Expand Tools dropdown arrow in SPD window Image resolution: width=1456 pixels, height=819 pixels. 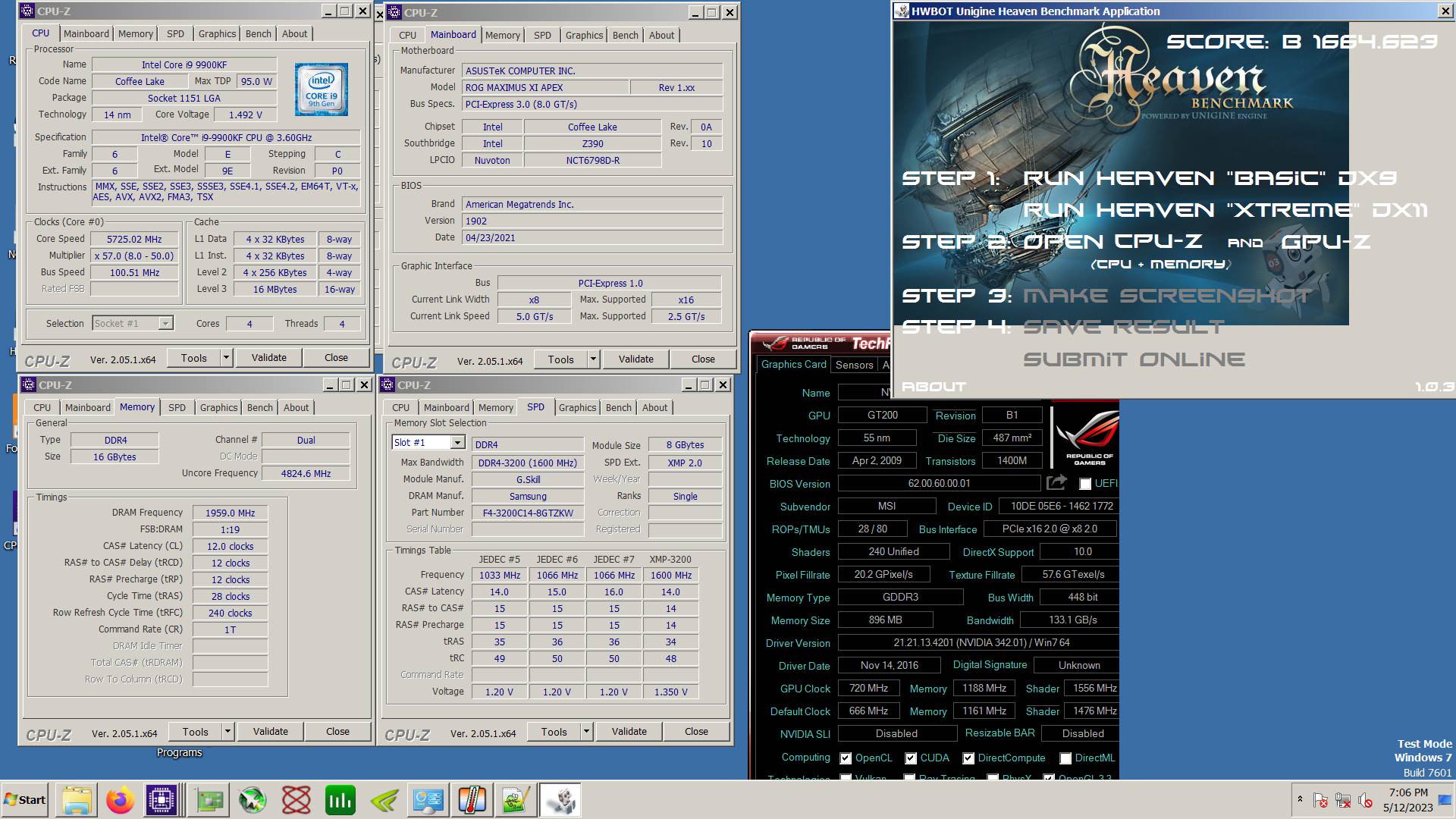tap(586, 731)
